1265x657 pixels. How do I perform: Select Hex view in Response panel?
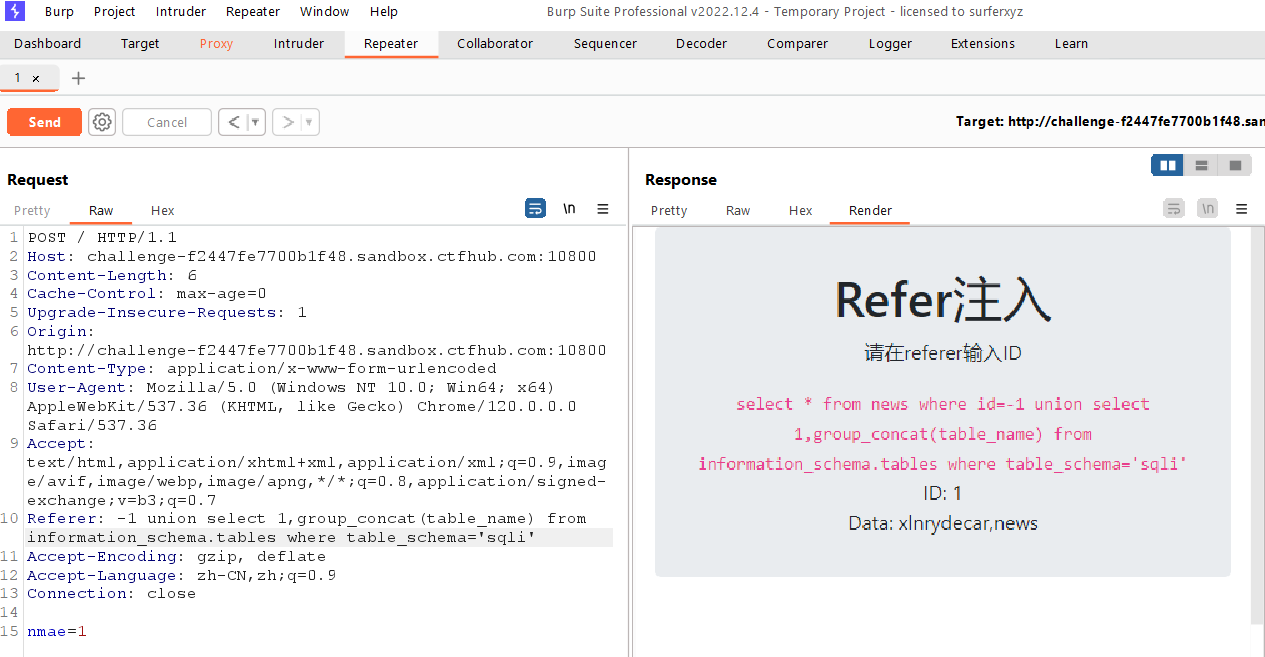[800, 210]
